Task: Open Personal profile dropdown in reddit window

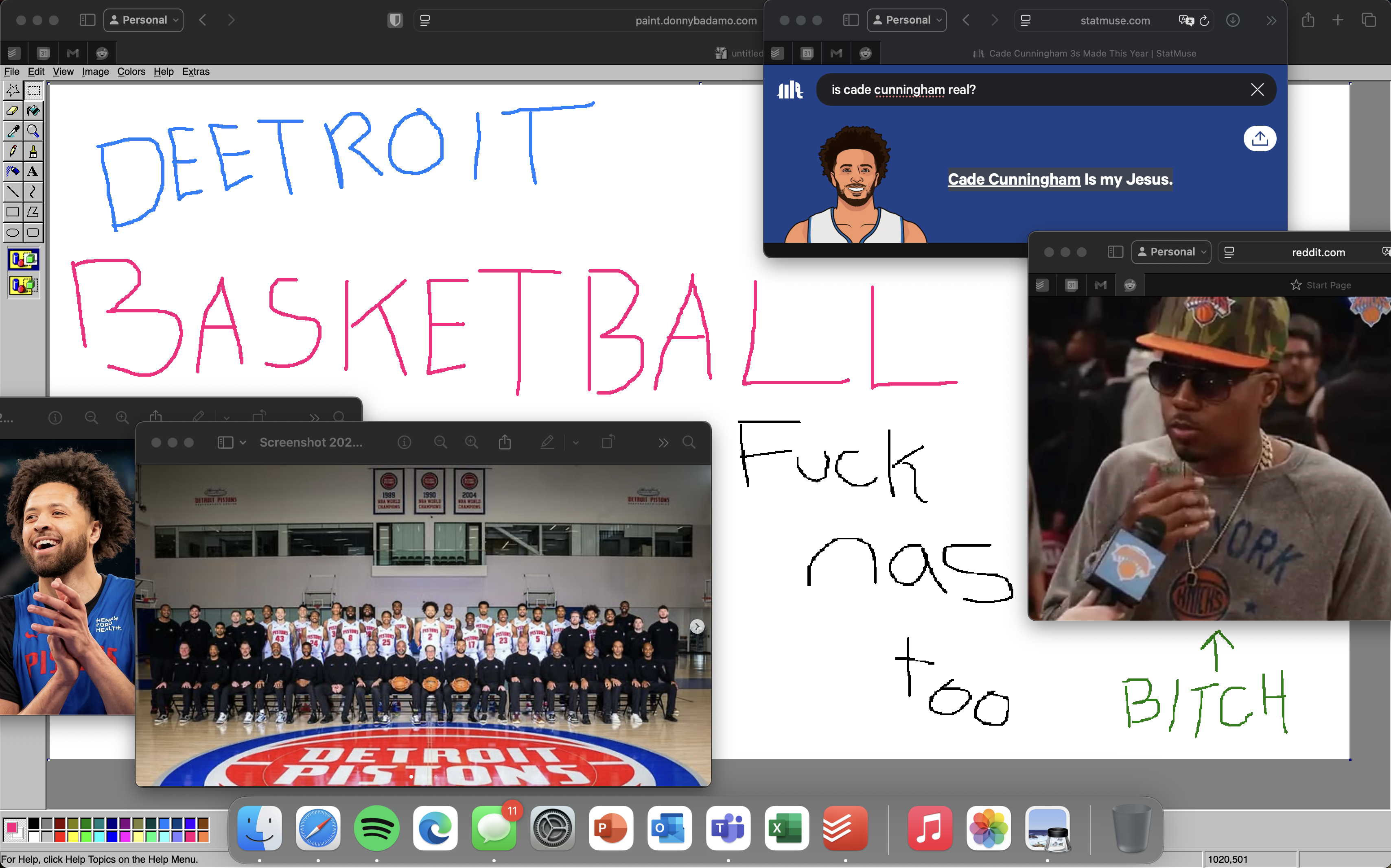Action: 1170,252
